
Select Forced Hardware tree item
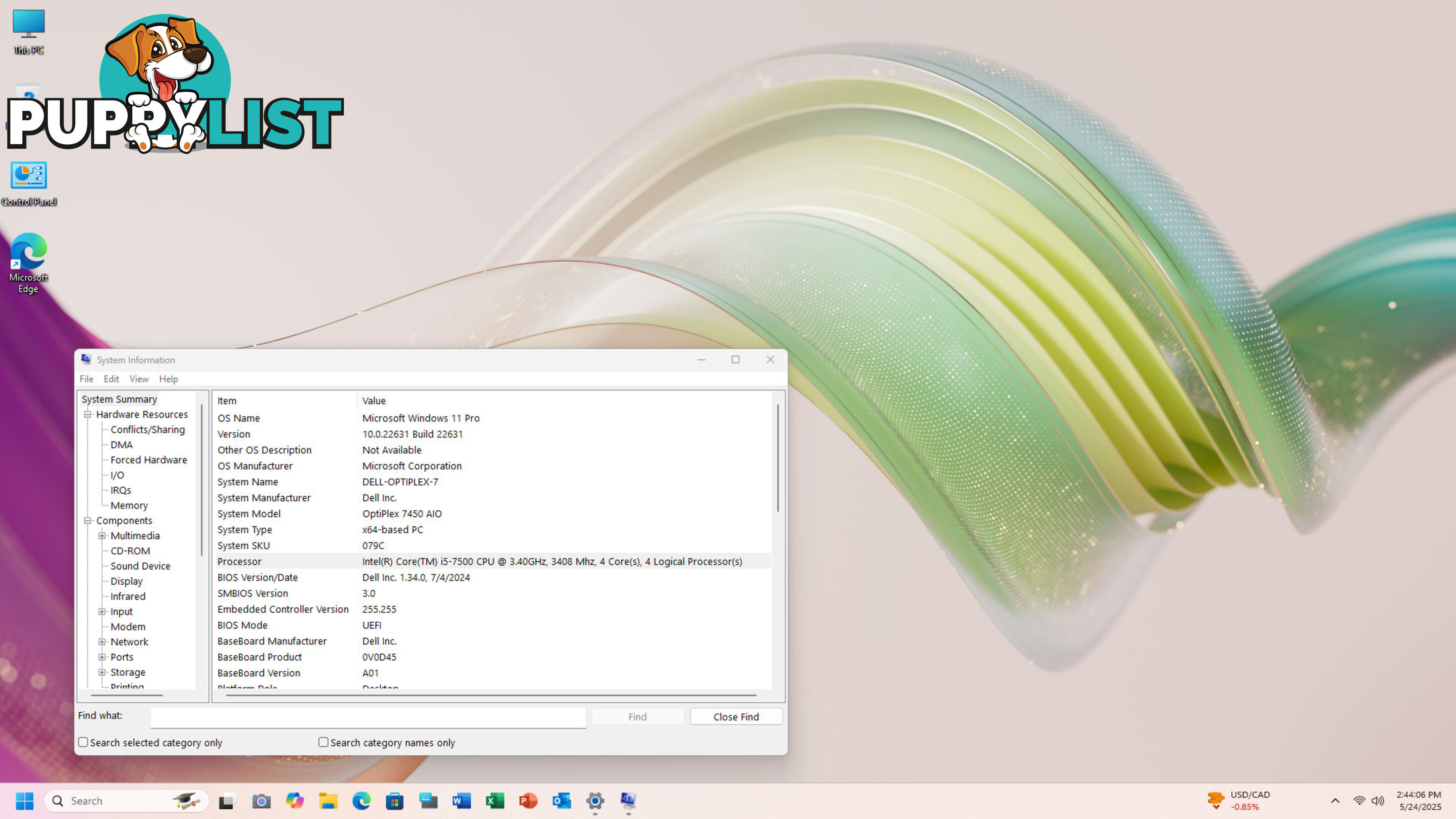click(x=149, y=460)
